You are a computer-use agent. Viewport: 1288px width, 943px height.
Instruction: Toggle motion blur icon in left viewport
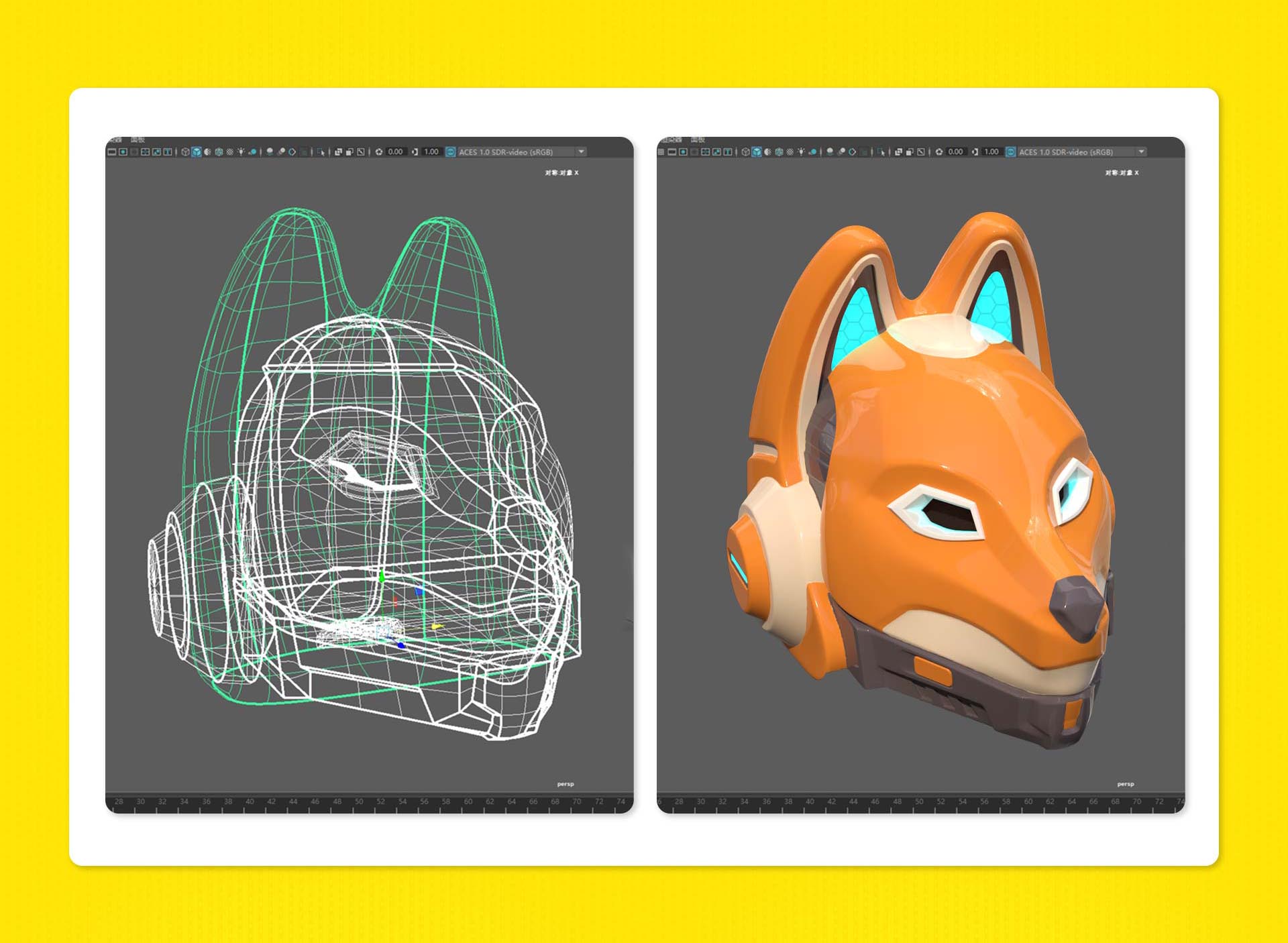[x=281, y=152]
